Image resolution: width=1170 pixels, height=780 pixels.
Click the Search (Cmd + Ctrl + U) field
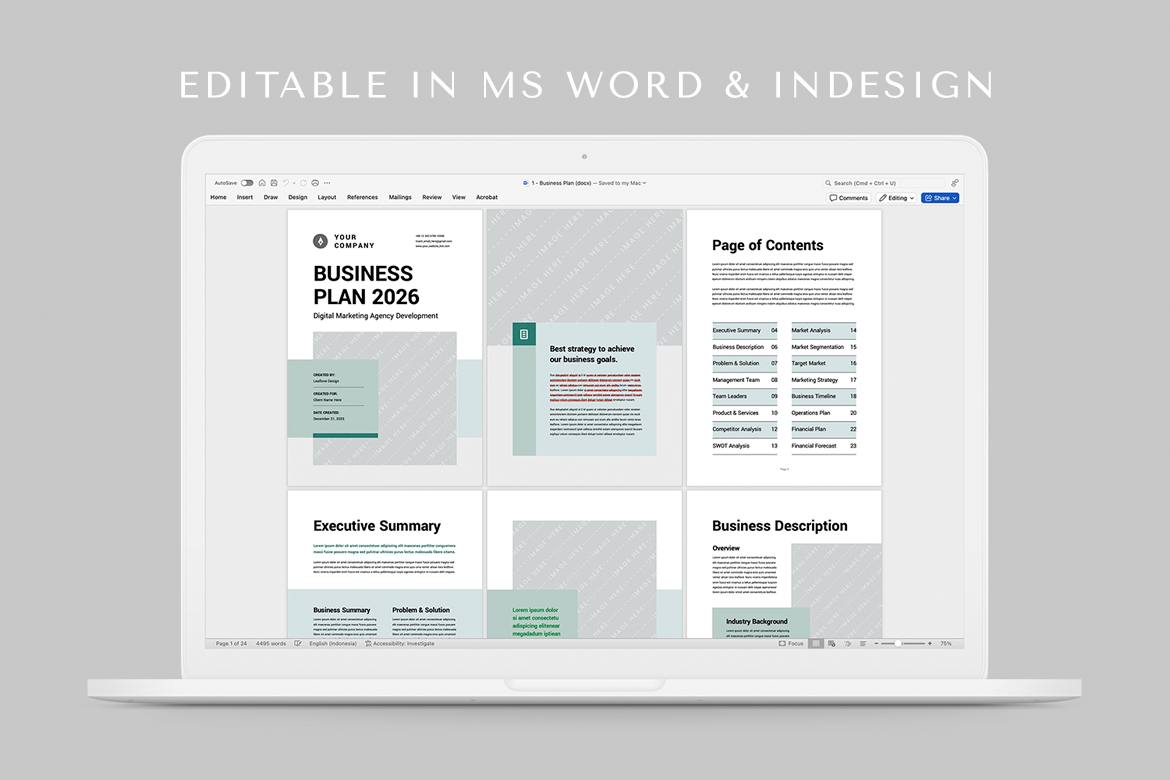tap(884, 183)
